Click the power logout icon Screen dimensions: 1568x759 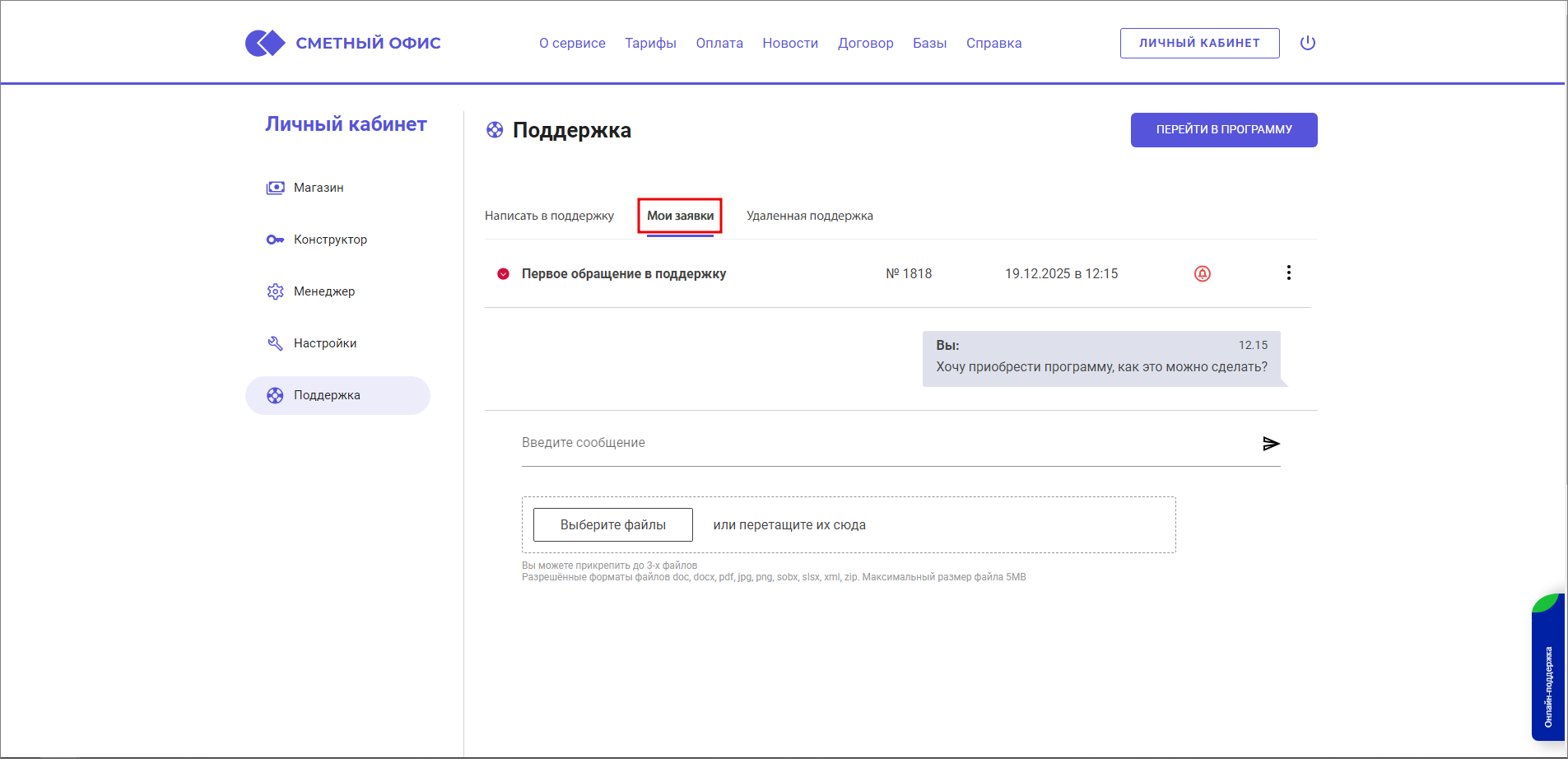click(1307, 43)
